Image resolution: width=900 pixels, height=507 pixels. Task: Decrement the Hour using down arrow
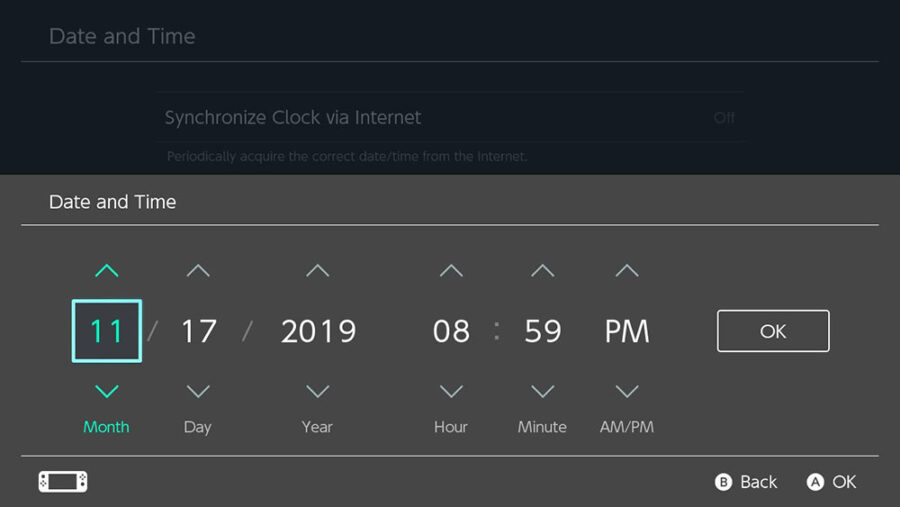(x=451, y=391)
